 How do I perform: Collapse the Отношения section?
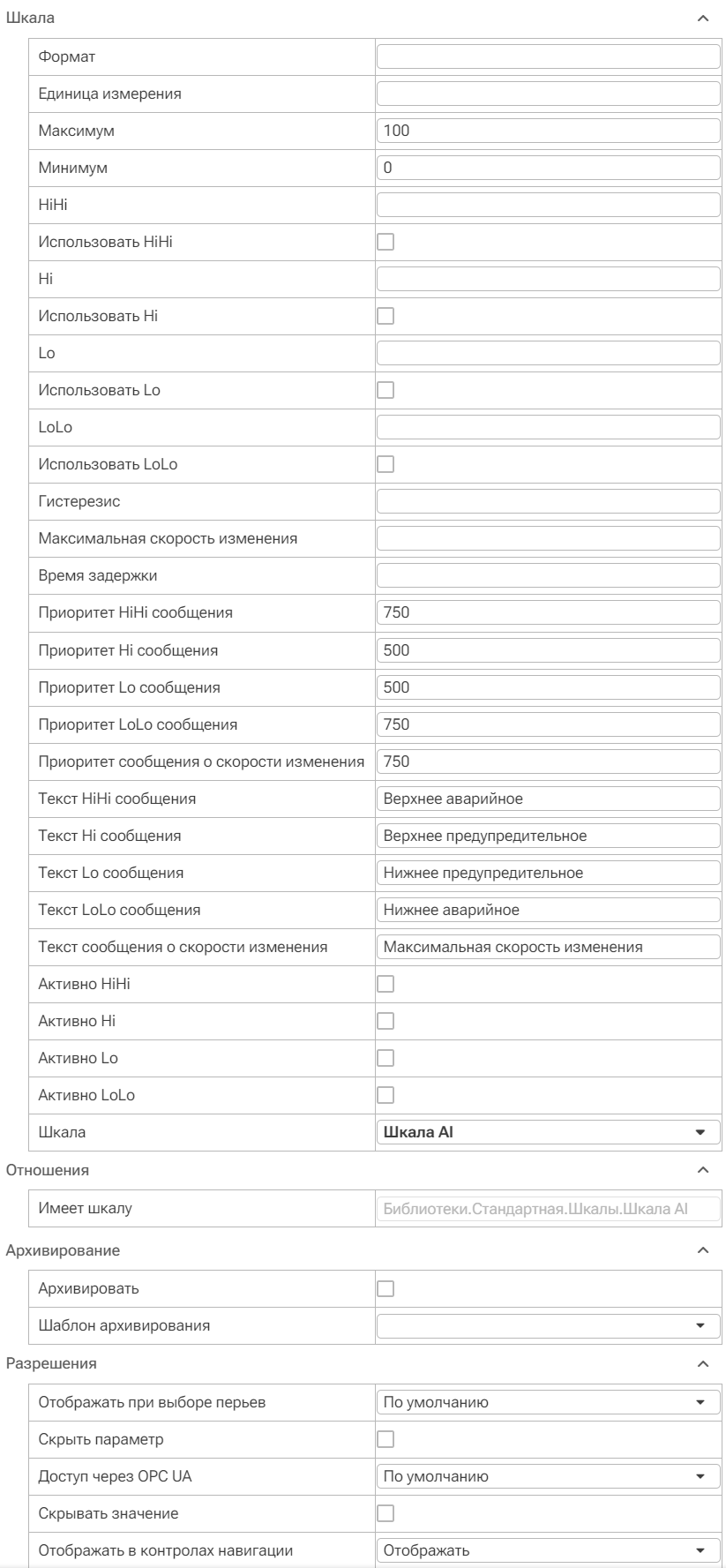[x=702, y=1170]
